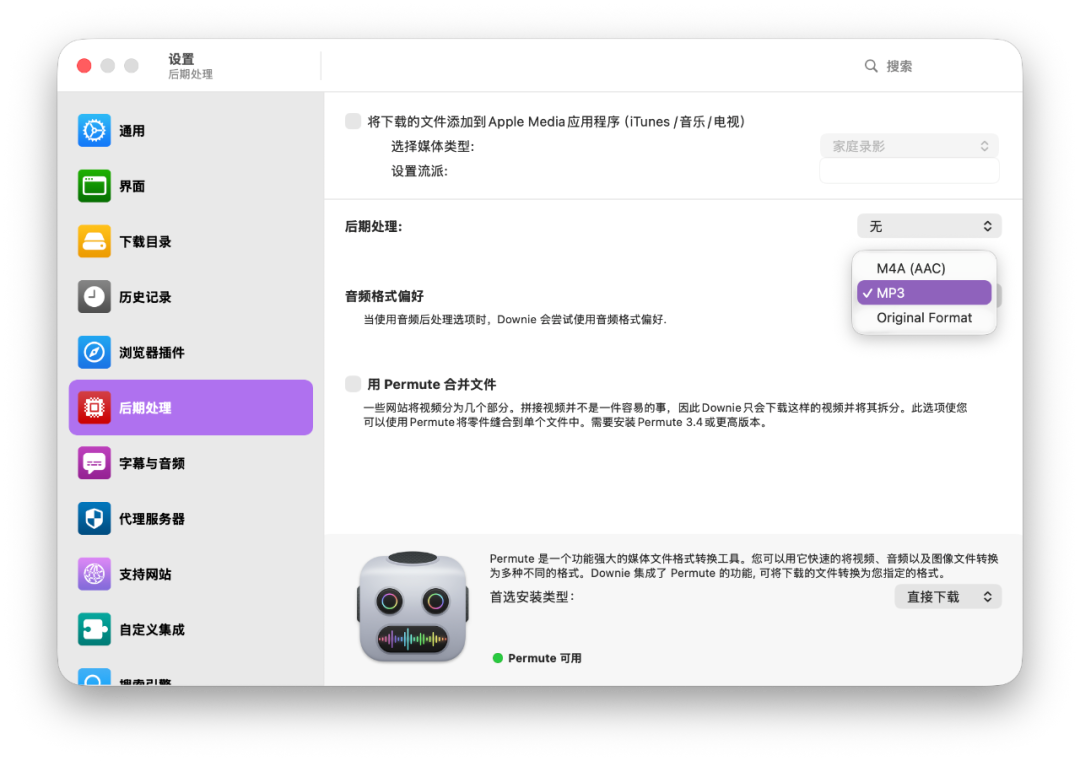Open the 通用 settings section icon
This screenshot has width=1080, height=761.
tap(93, 130)
